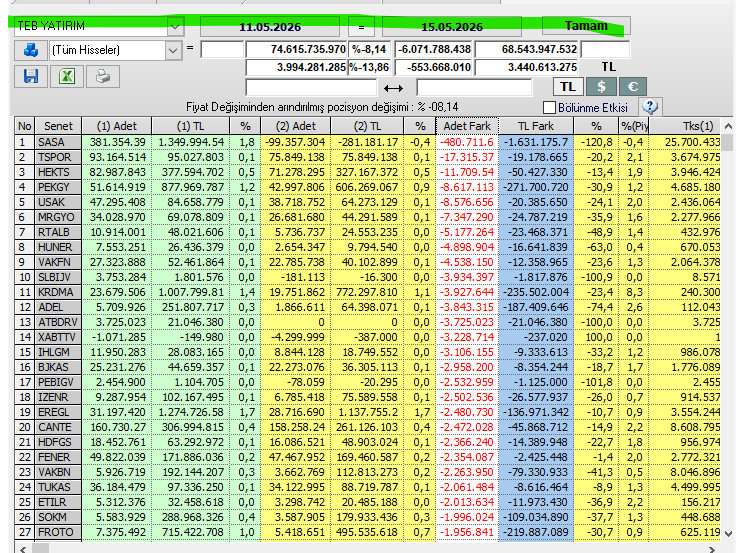736x553 pixels.
Task: Click the double-headed arrow swap icon
Action: (x=393, y=88)
